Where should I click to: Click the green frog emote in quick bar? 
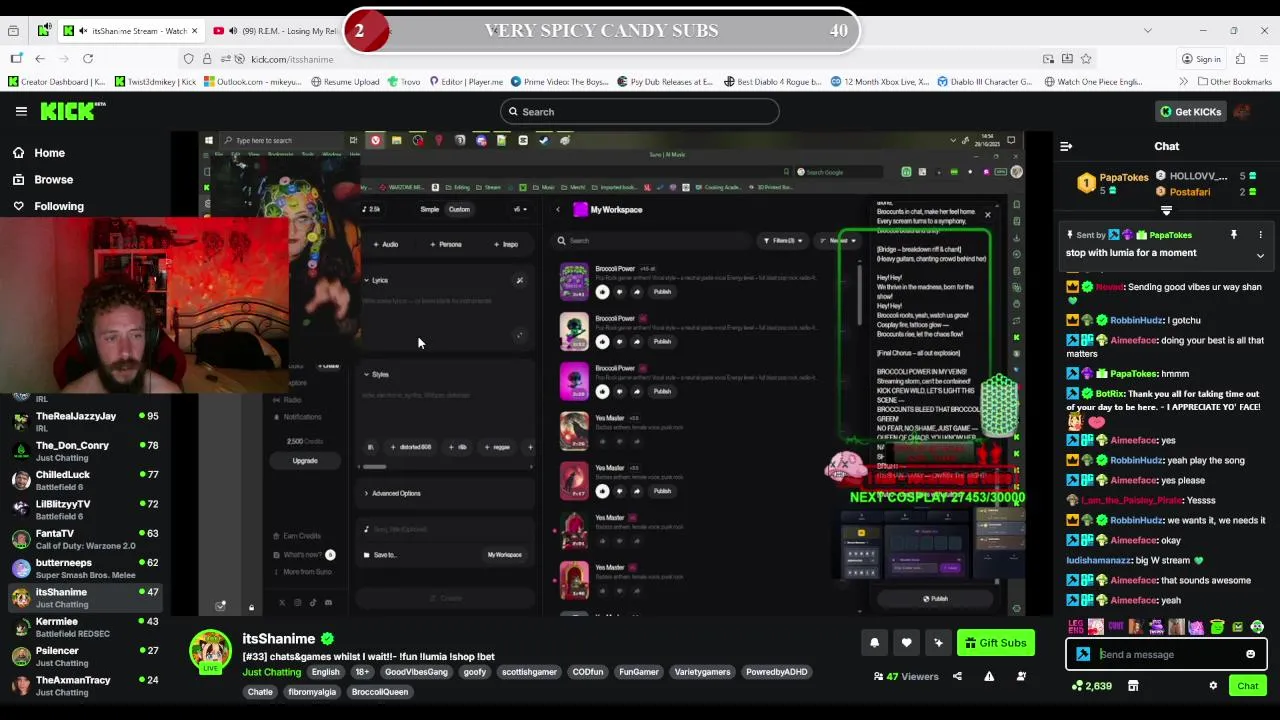pyautogui.click(x=1217, y=627)
